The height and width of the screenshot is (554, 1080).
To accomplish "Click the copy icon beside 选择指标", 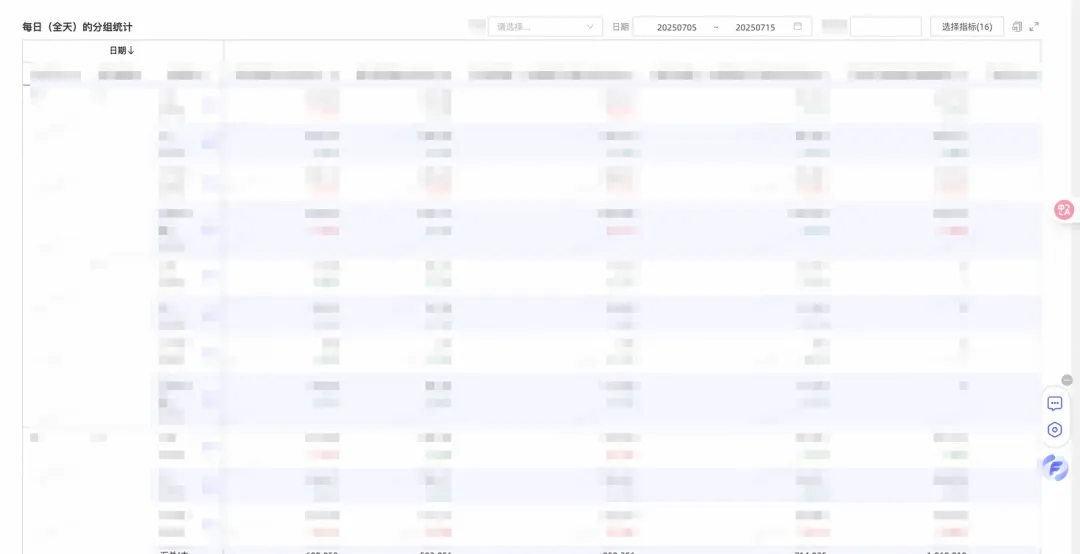I will (x=1017, y=27).
